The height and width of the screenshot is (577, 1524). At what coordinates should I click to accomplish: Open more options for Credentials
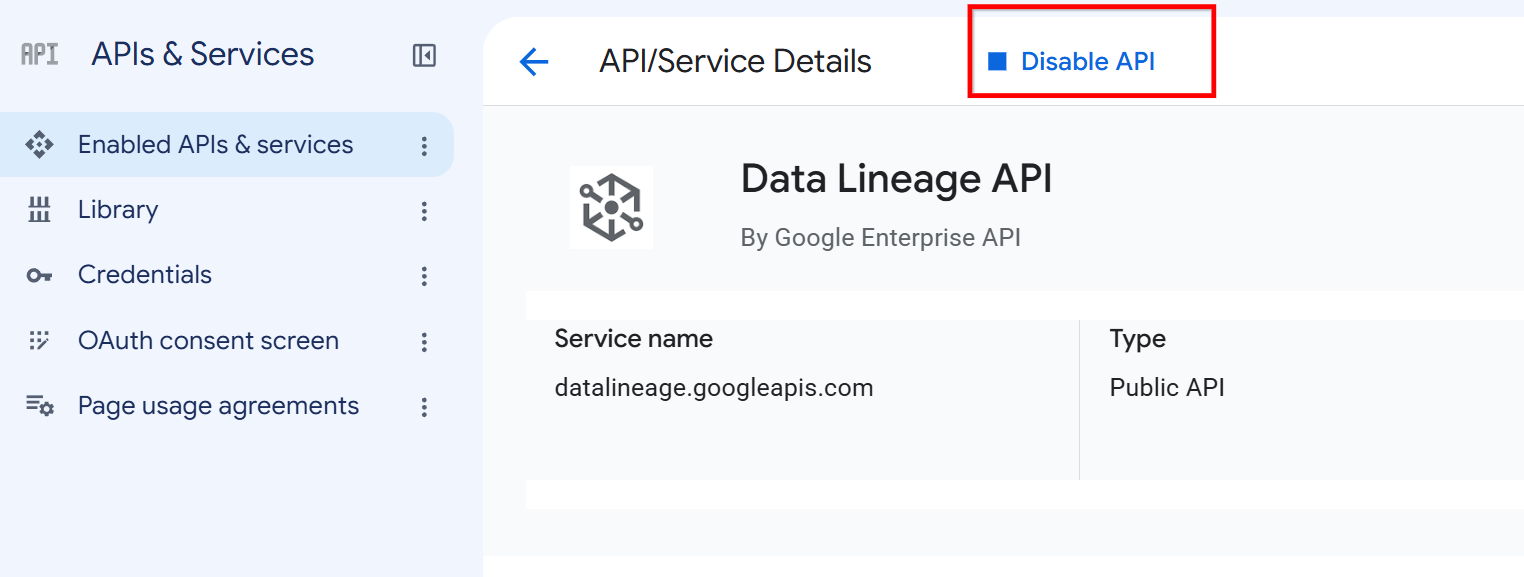click(424, 276)
